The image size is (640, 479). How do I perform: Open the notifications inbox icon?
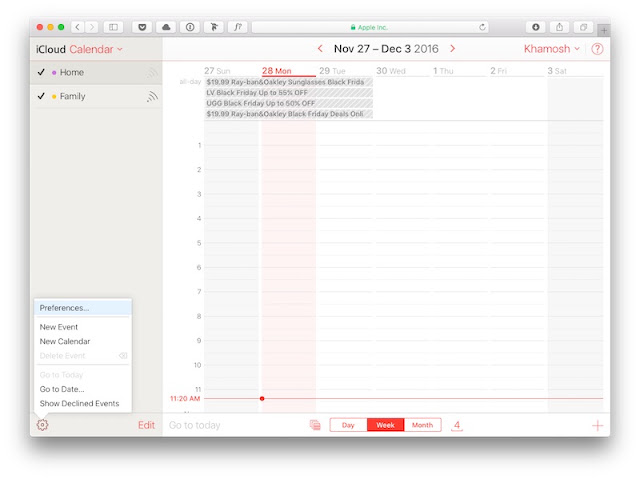315,425
